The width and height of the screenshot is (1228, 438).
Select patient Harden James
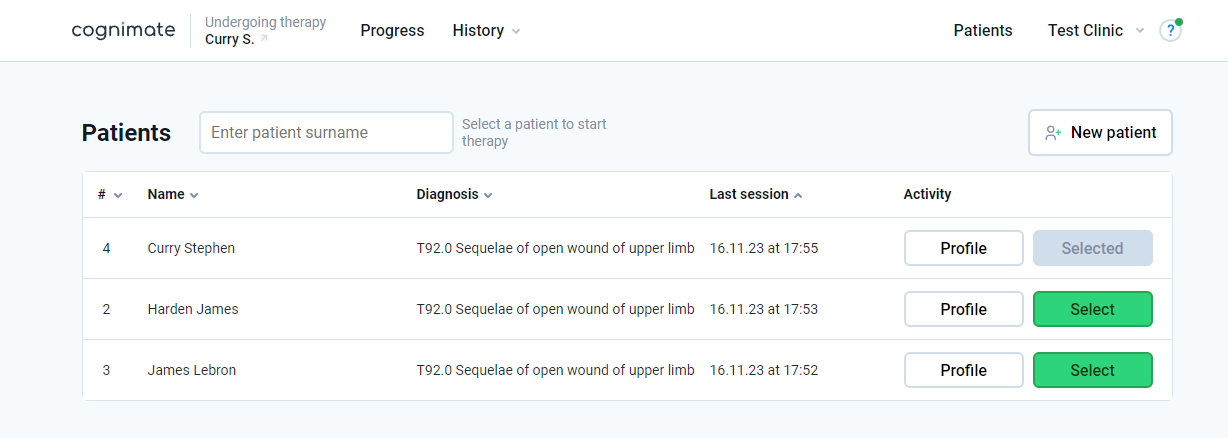1092,309
